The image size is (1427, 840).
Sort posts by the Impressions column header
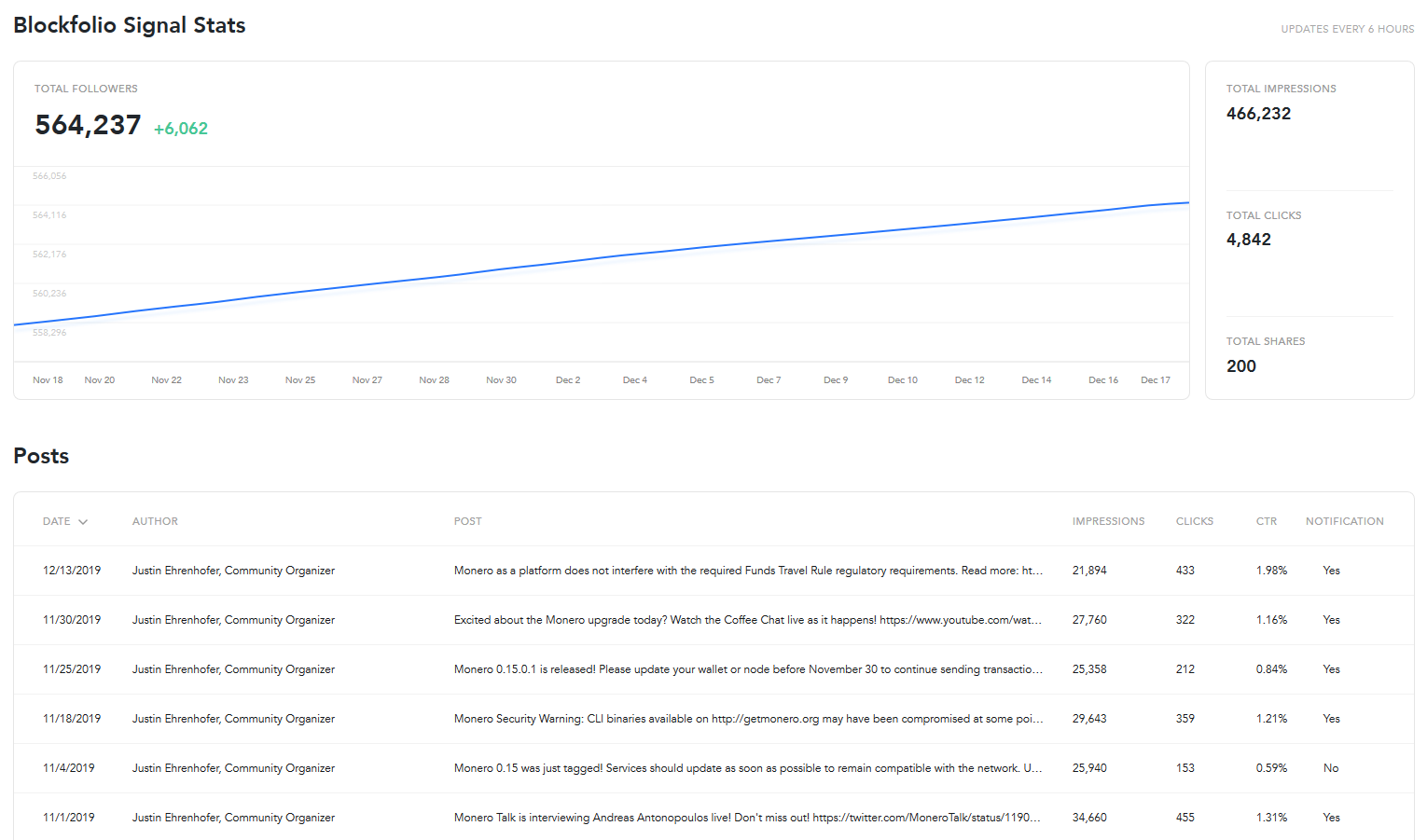tap(1108, 521)
